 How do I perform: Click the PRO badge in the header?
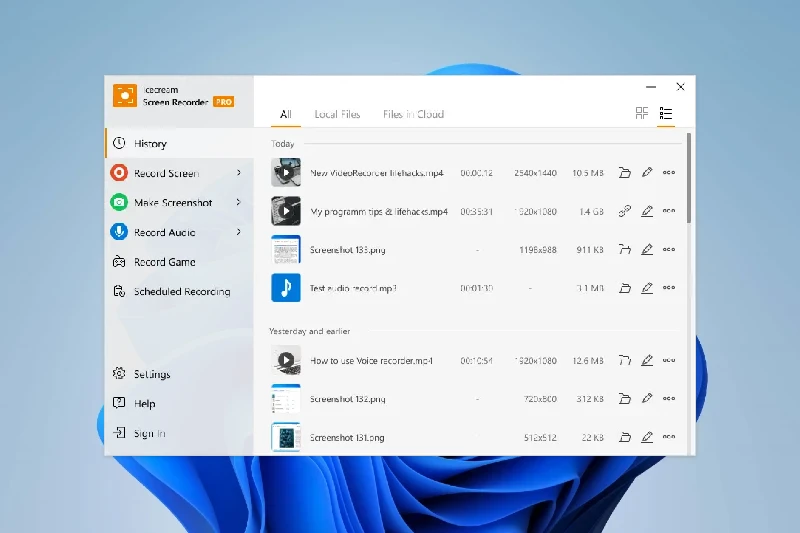pos(223,102)
